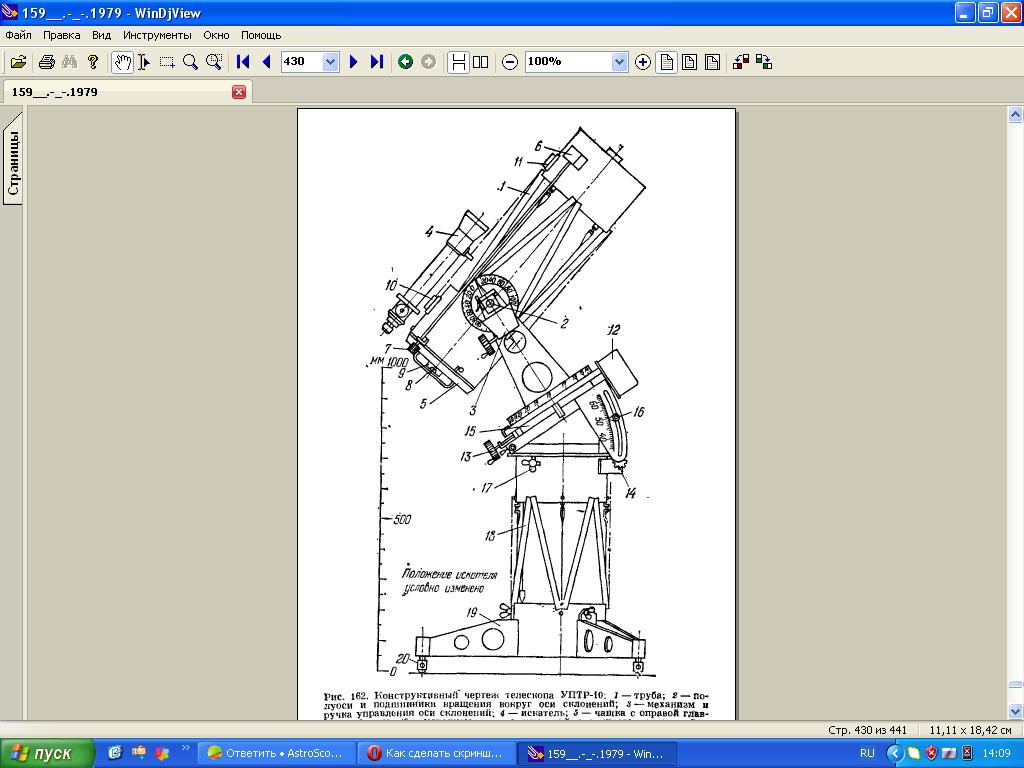Open the page number dropdown
The width and height of the screenshot is (1024, 768).
331,62
